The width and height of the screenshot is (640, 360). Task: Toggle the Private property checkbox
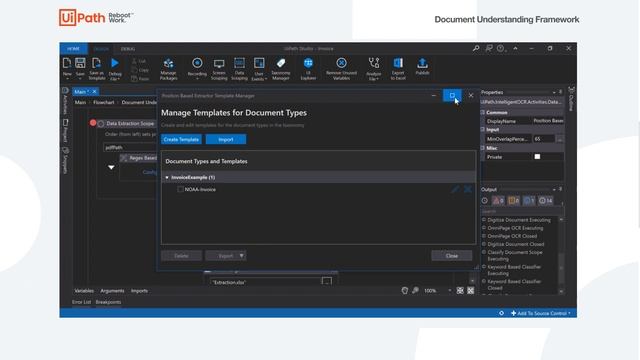point(537,157)
